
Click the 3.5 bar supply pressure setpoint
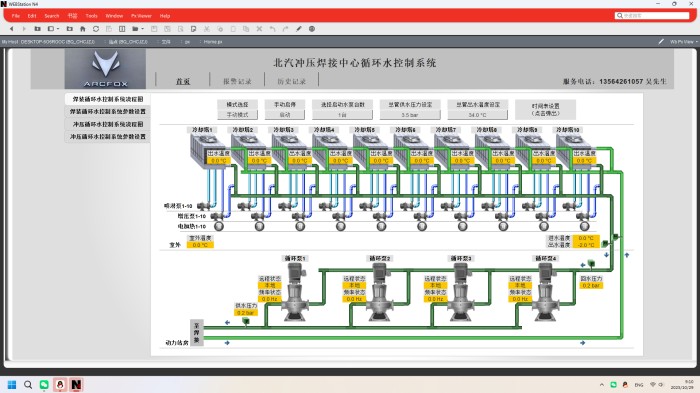coord(410,115)
